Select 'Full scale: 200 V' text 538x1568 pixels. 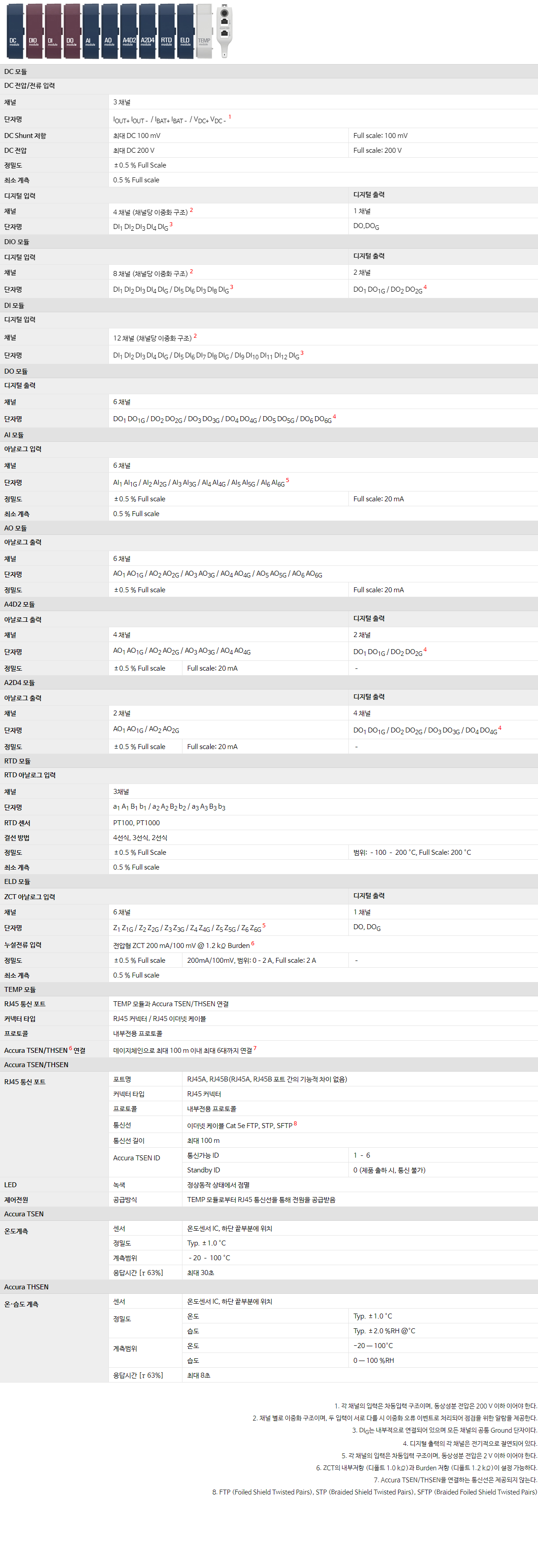click(x=377, y=151)
